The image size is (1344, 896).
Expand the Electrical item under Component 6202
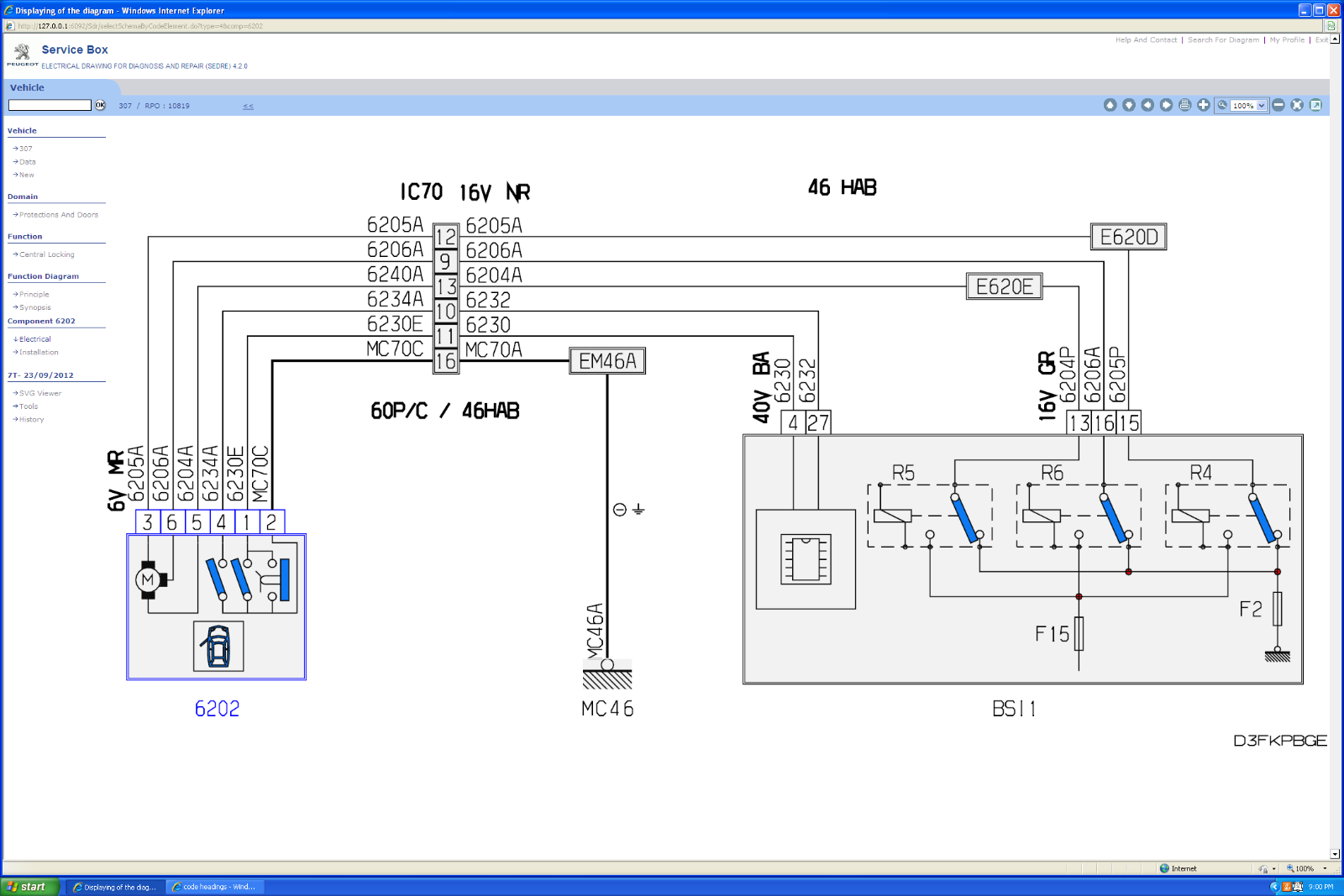coord(34,339)
